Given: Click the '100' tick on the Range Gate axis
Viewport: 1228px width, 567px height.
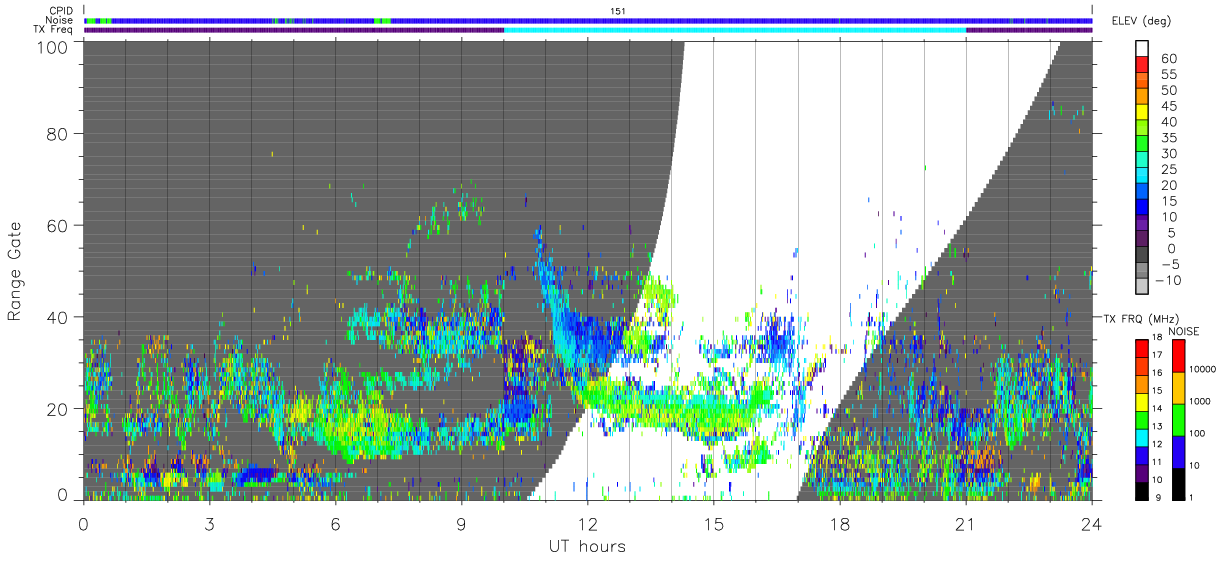Looking at the screenshot, I should [52, 47].
